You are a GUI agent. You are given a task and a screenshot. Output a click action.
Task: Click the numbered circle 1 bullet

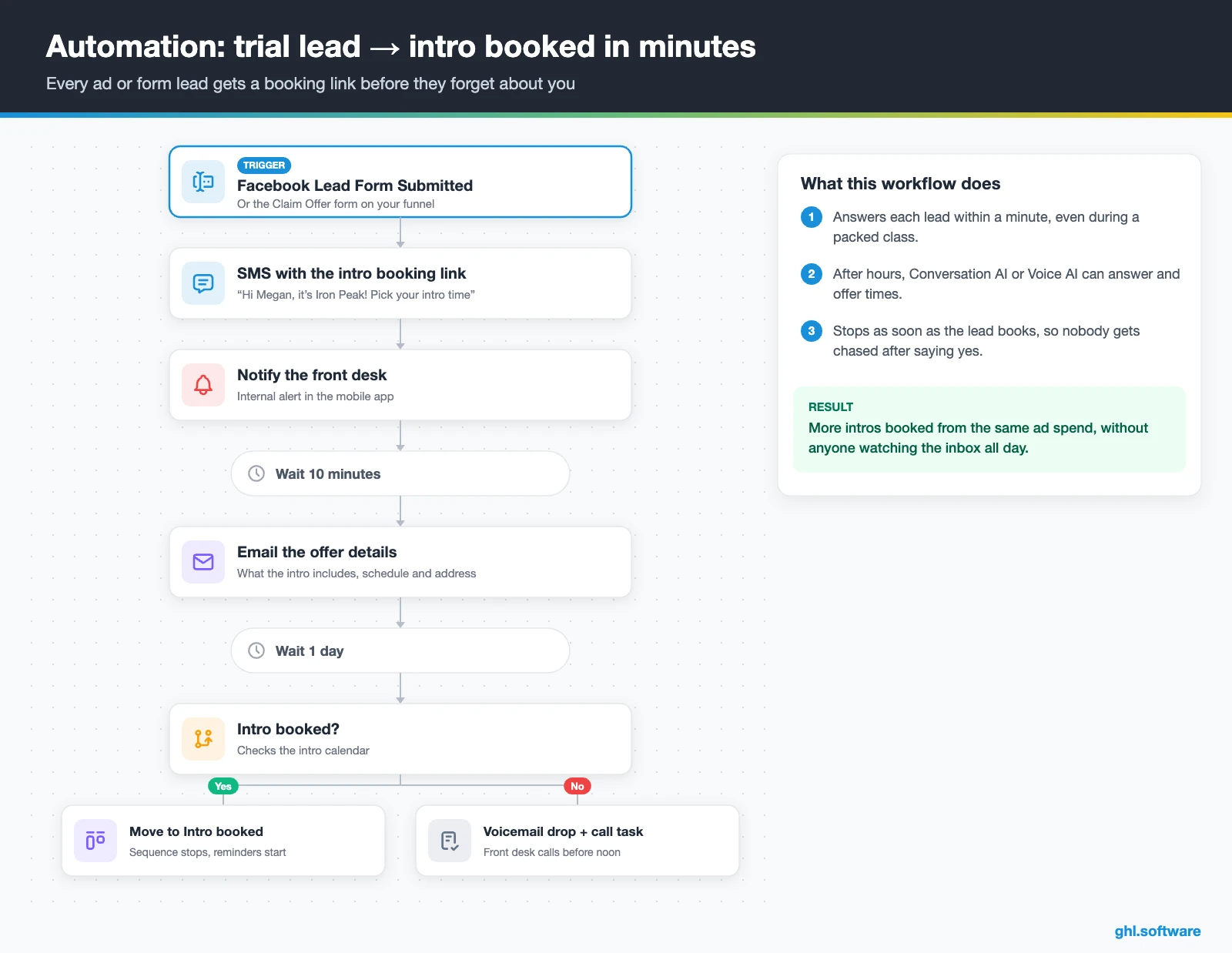812,217
